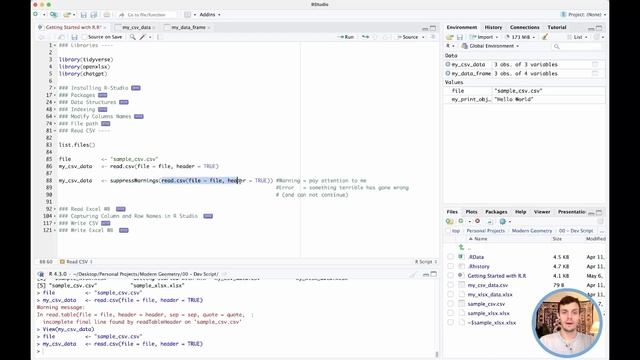Click the code tools magic wand icon
This screenshot has width=640, height=360.
click(x=142, y=37)
